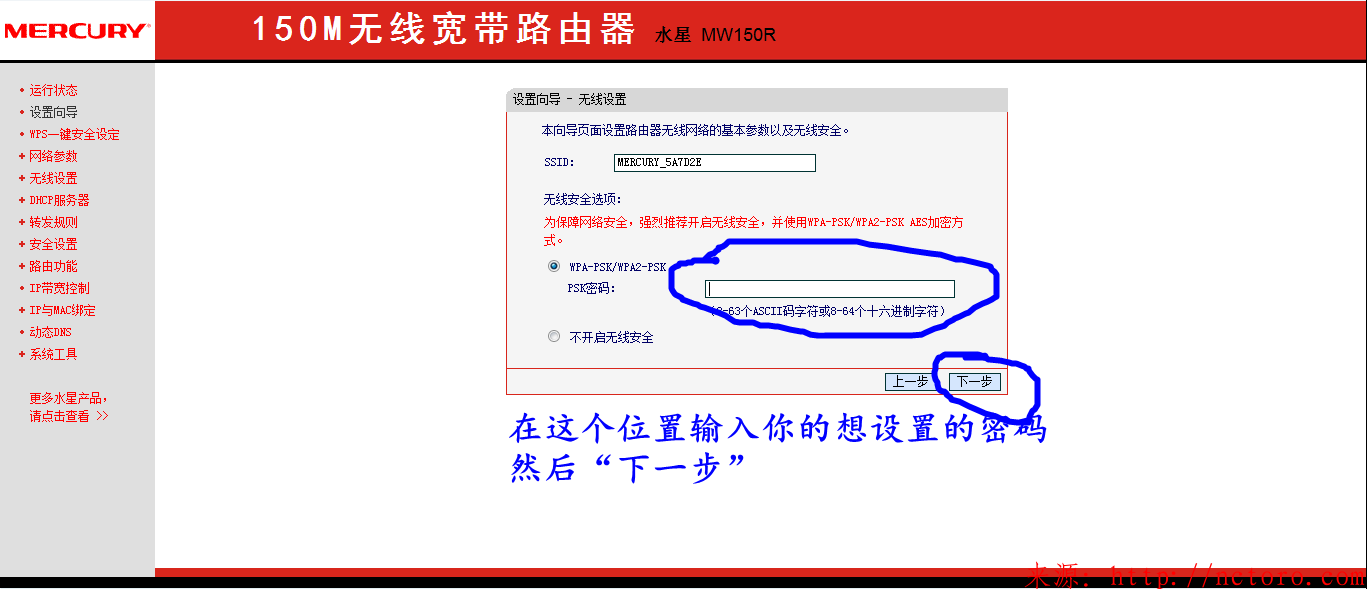Screen dimensions: 1367x589
Task: Expand 安全设置 menu
Action: pyautogui.click(x=53, y=244)
